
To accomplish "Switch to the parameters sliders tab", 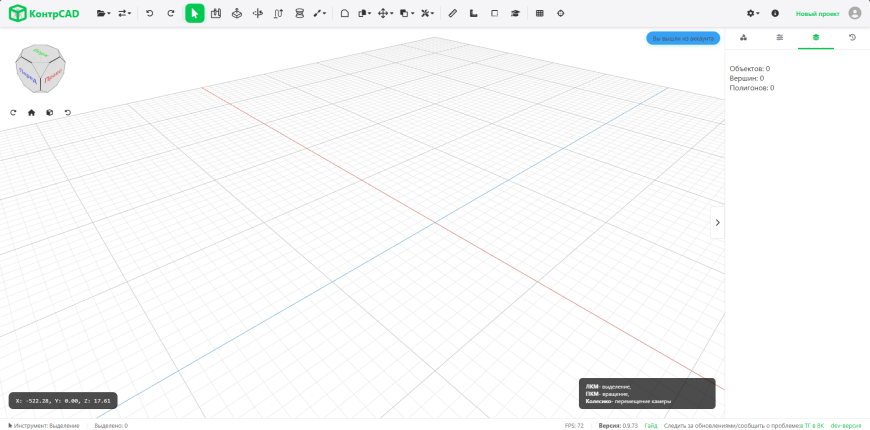I will [780, 38].
